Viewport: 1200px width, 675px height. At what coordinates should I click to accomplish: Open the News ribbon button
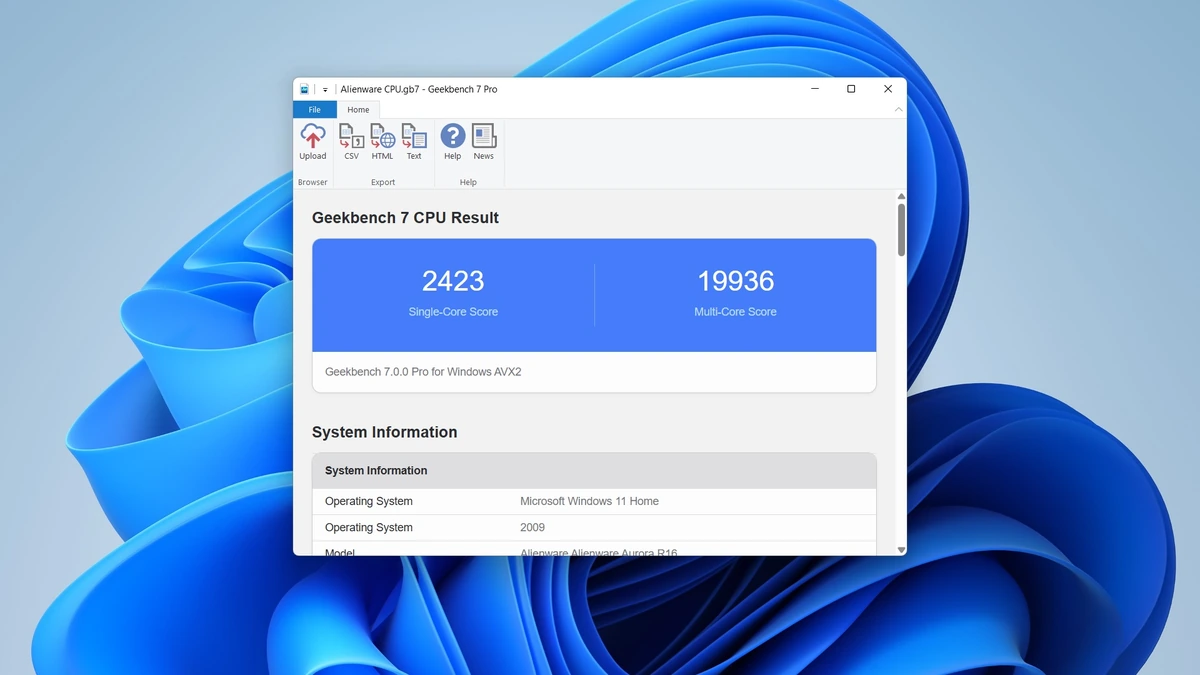[484, 142]
